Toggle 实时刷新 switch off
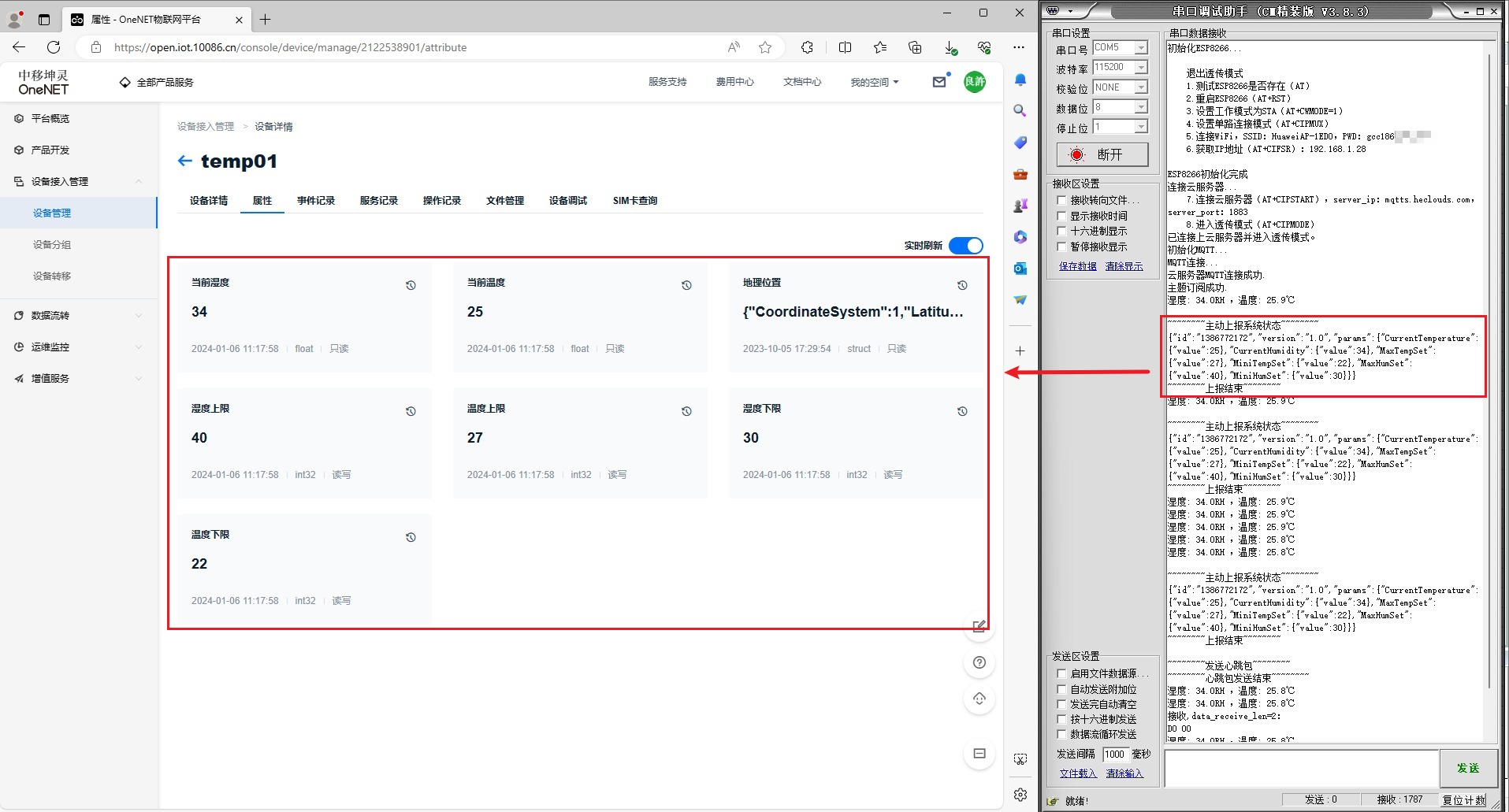 click(x=966, y=246)
